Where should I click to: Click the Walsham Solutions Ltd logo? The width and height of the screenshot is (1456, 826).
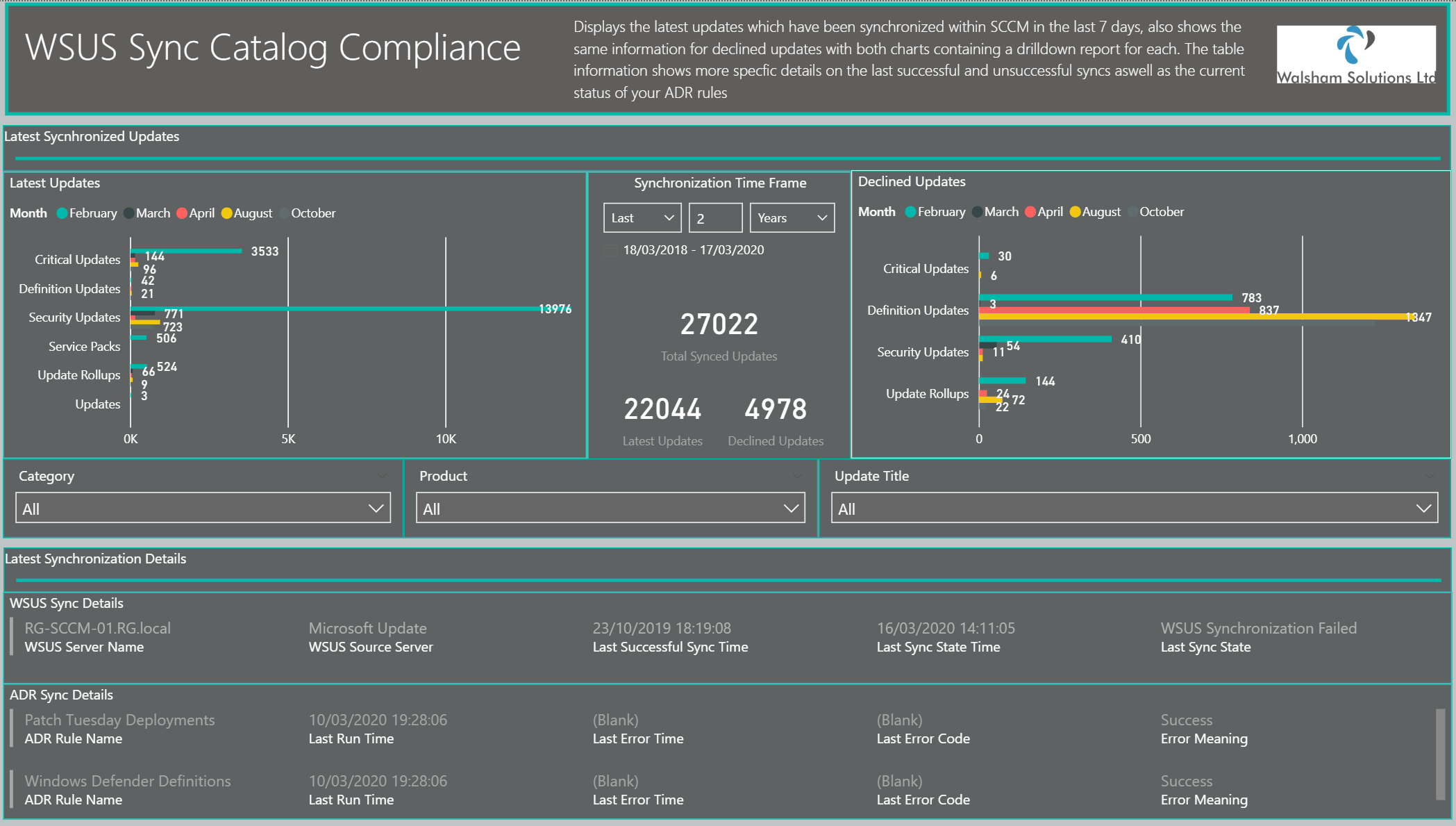pyautogui.click(x=1356, y=53)
